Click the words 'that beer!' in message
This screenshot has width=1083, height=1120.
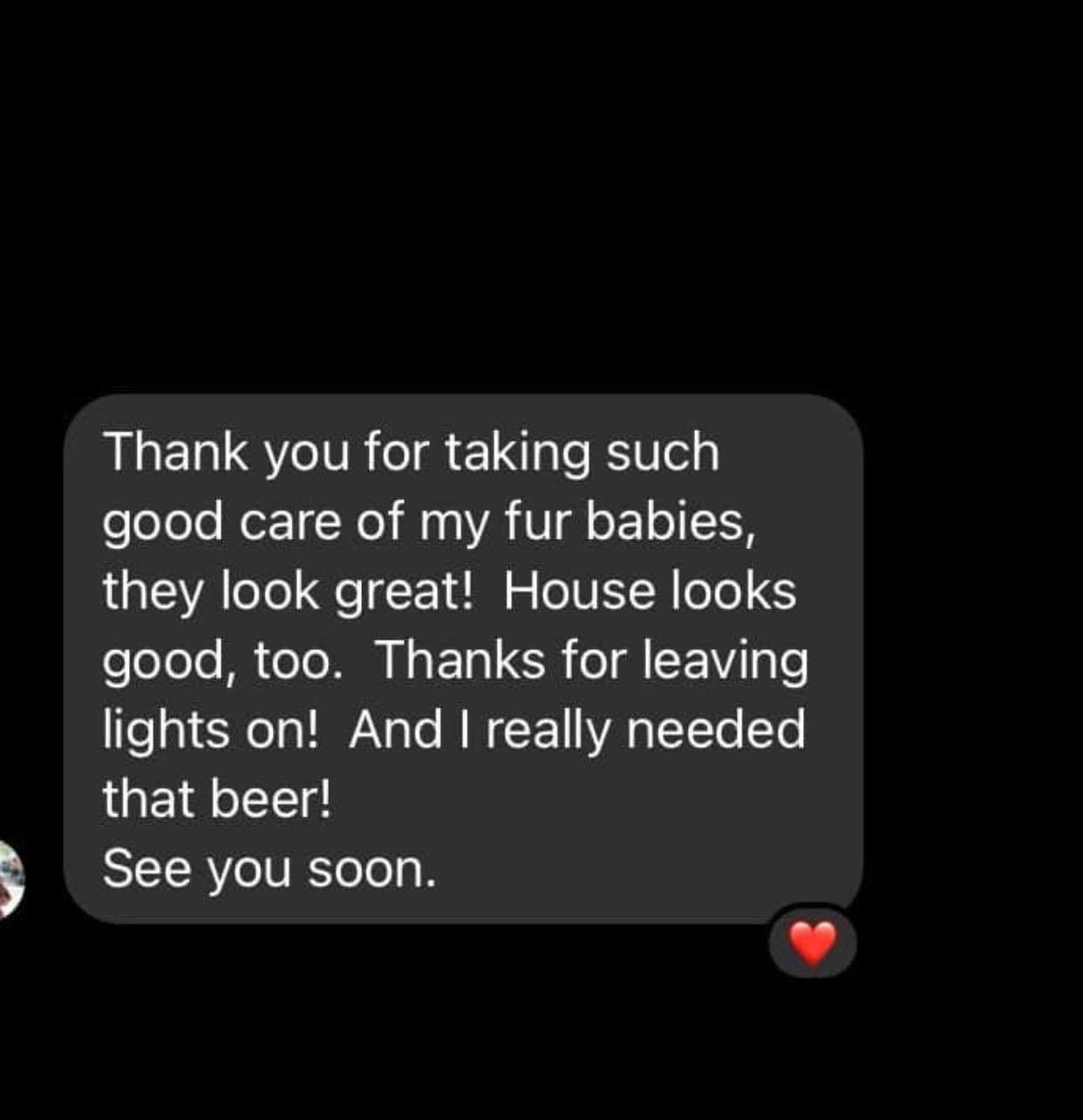tap(217, 798)
